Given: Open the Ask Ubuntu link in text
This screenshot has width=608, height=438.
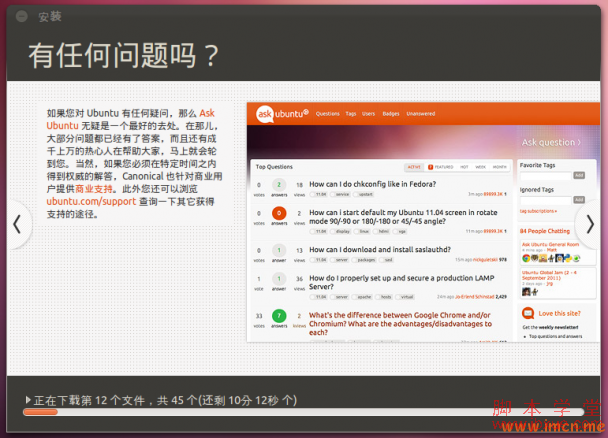Looking at the screenshot, I should click(x=207, y=113).
